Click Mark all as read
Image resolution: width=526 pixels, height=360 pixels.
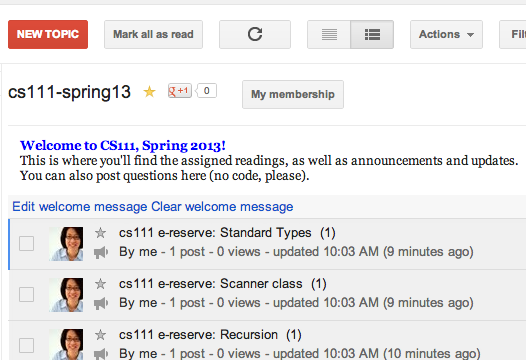tap(153, 34)
